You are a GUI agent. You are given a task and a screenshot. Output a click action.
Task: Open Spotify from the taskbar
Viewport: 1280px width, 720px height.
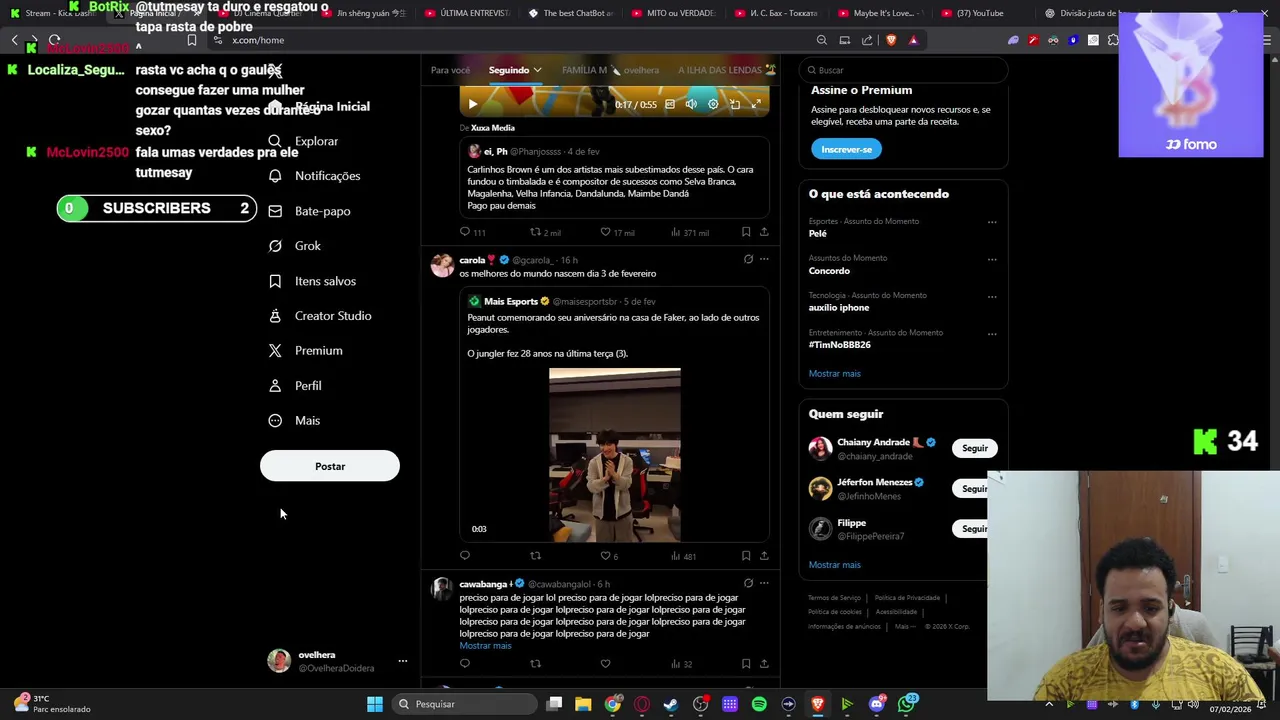[x=759, y=704]
